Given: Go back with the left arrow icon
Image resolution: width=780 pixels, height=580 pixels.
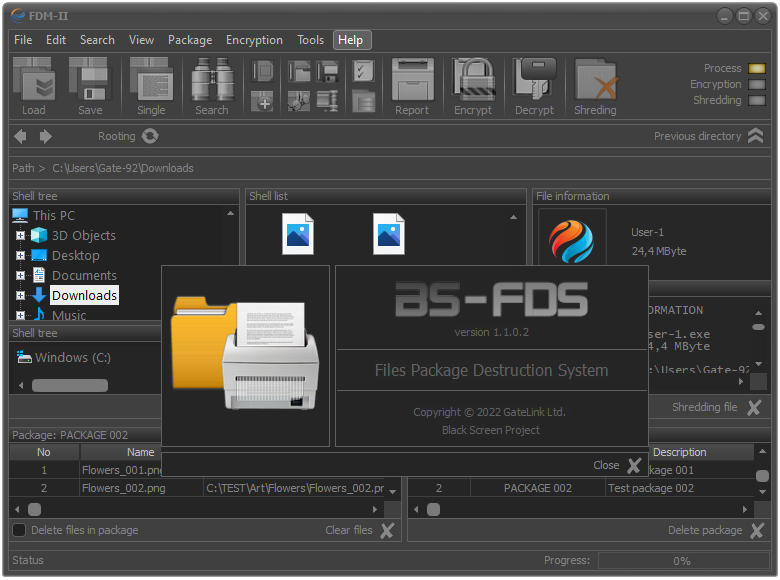Looking at the screenshot, I should point(20,136).
